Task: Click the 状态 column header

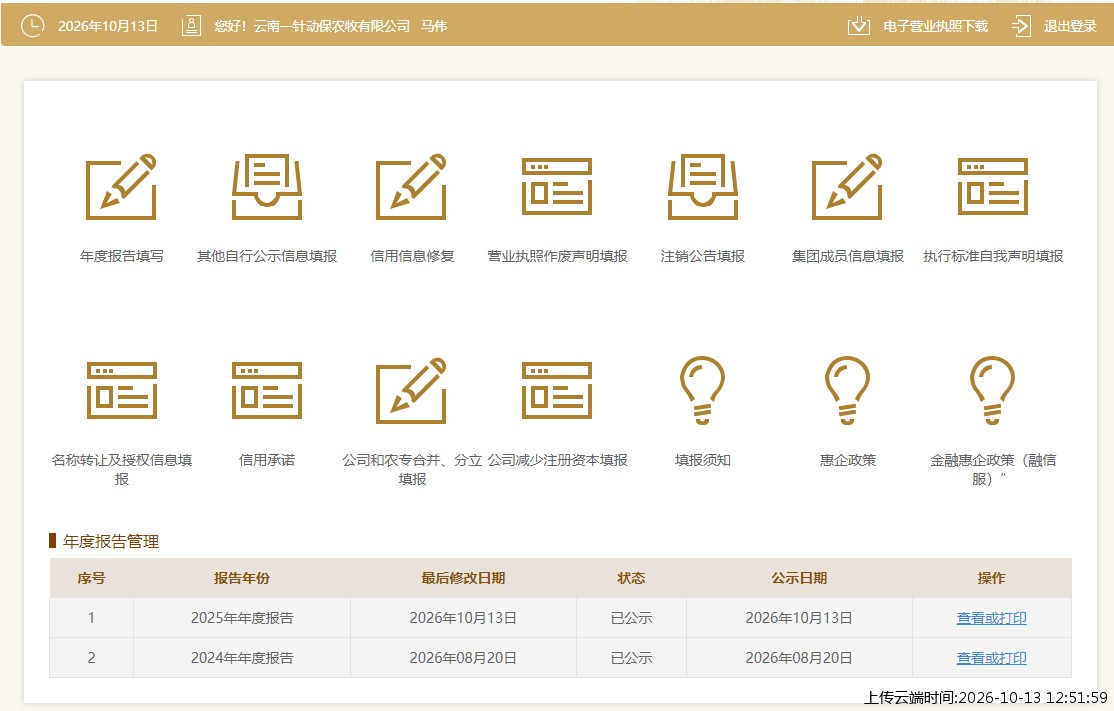Action: (x=632, y=578)
